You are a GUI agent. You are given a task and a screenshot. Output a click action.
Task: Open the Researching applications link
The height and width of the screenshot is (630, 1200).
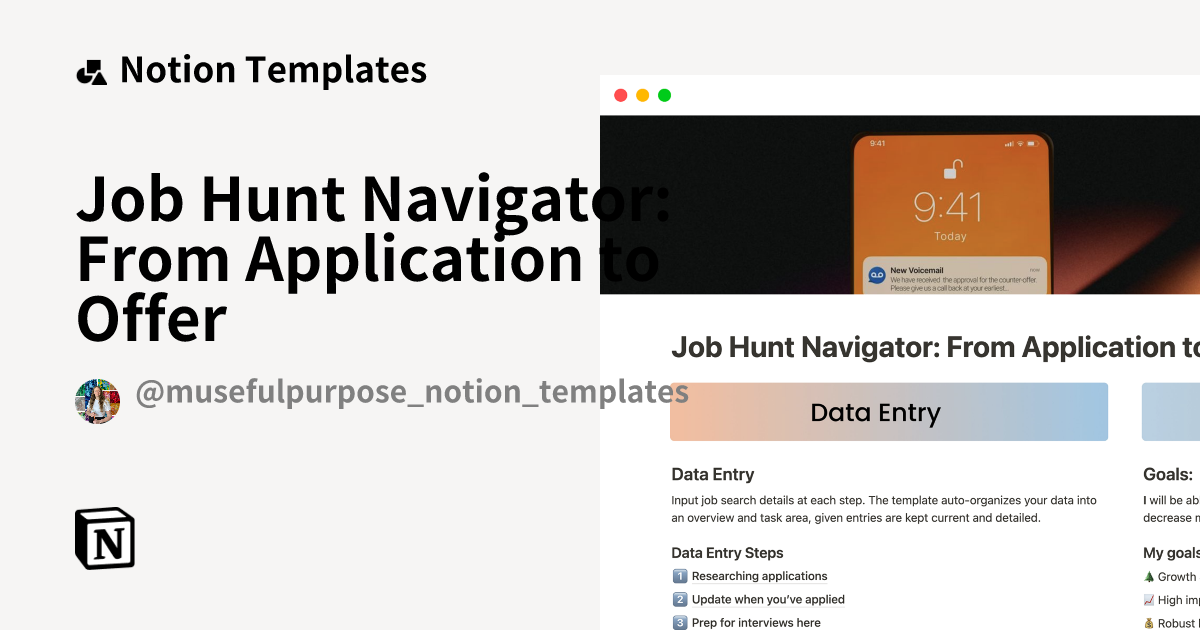(x=759, y=576)
